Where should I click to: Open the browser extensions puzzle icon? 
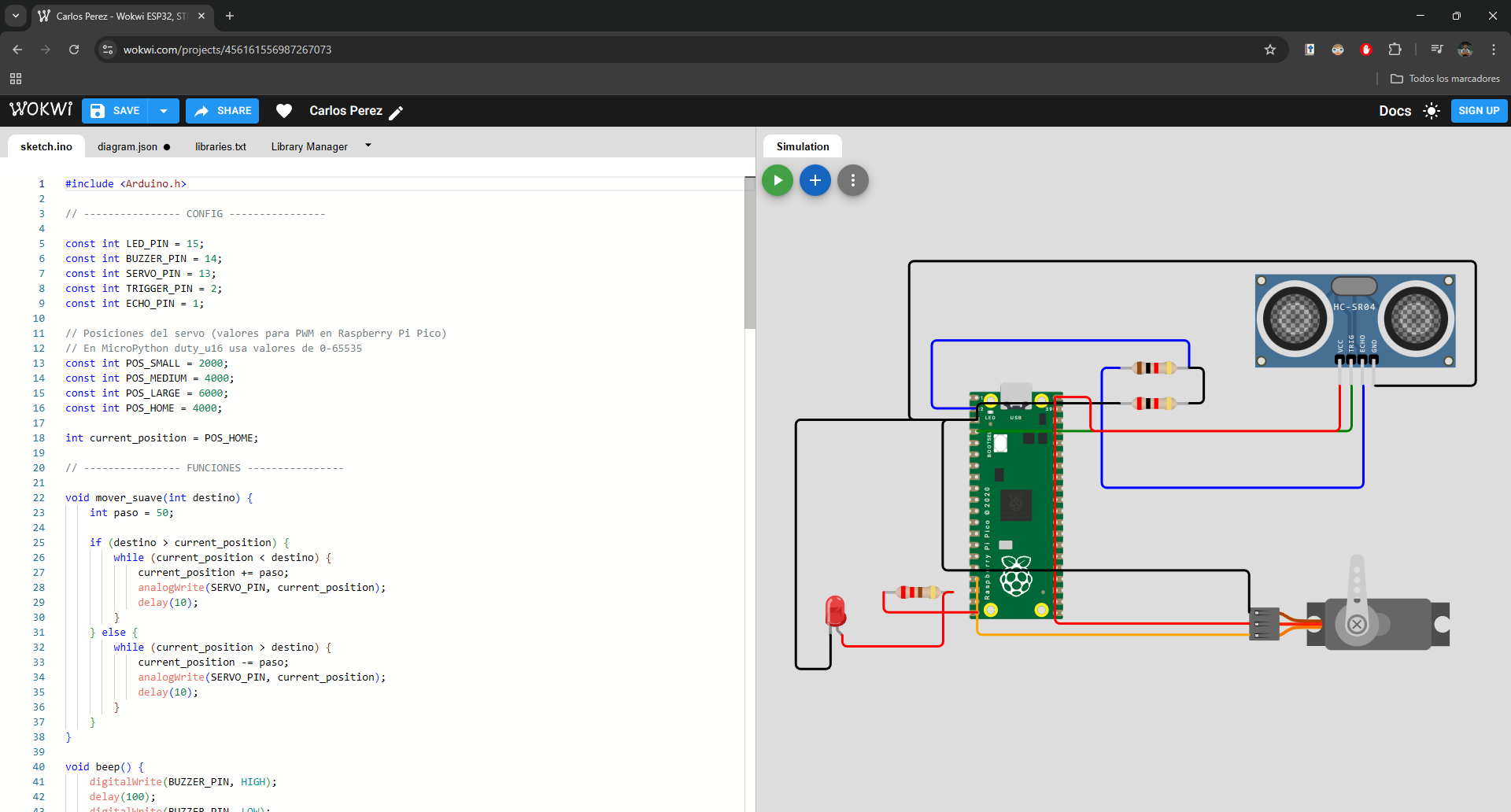pyautogui.click(x=1395, y=49)
